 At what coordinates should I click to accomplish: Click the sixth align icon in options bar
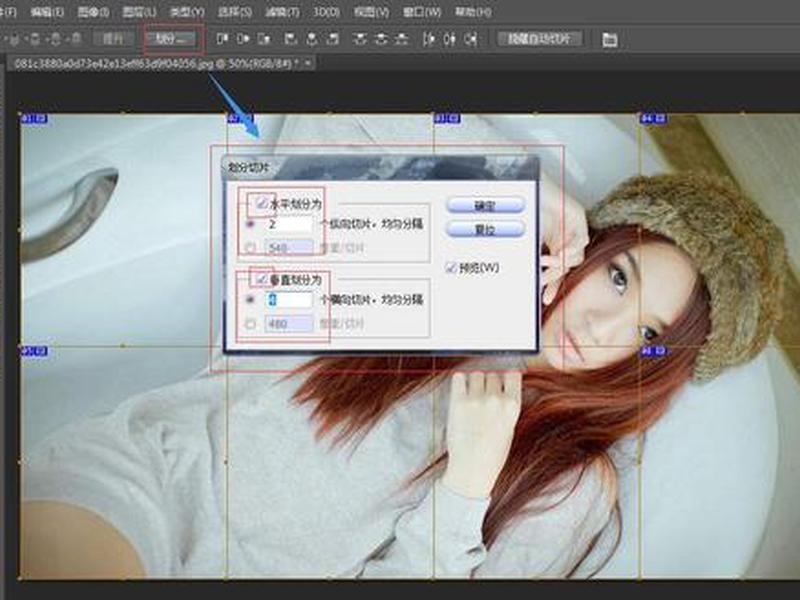pyautogui.click(x=333, y=39)
